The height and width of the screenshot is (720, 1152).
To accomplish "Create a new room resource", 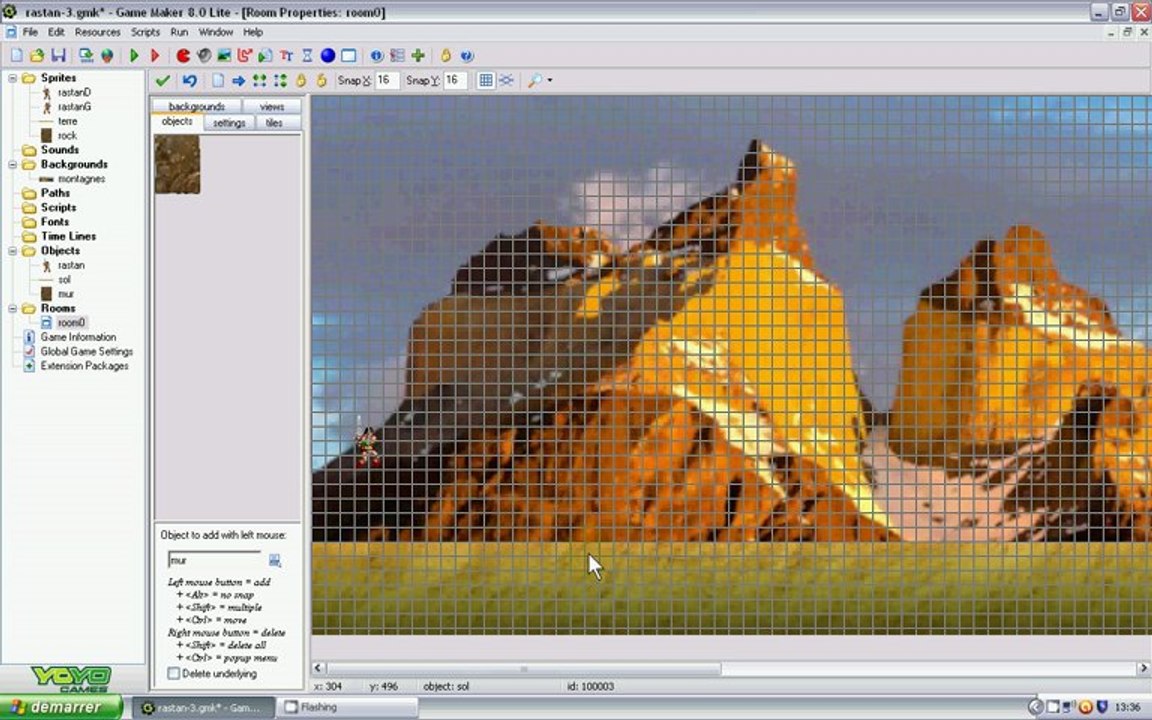I will (348, 56).
